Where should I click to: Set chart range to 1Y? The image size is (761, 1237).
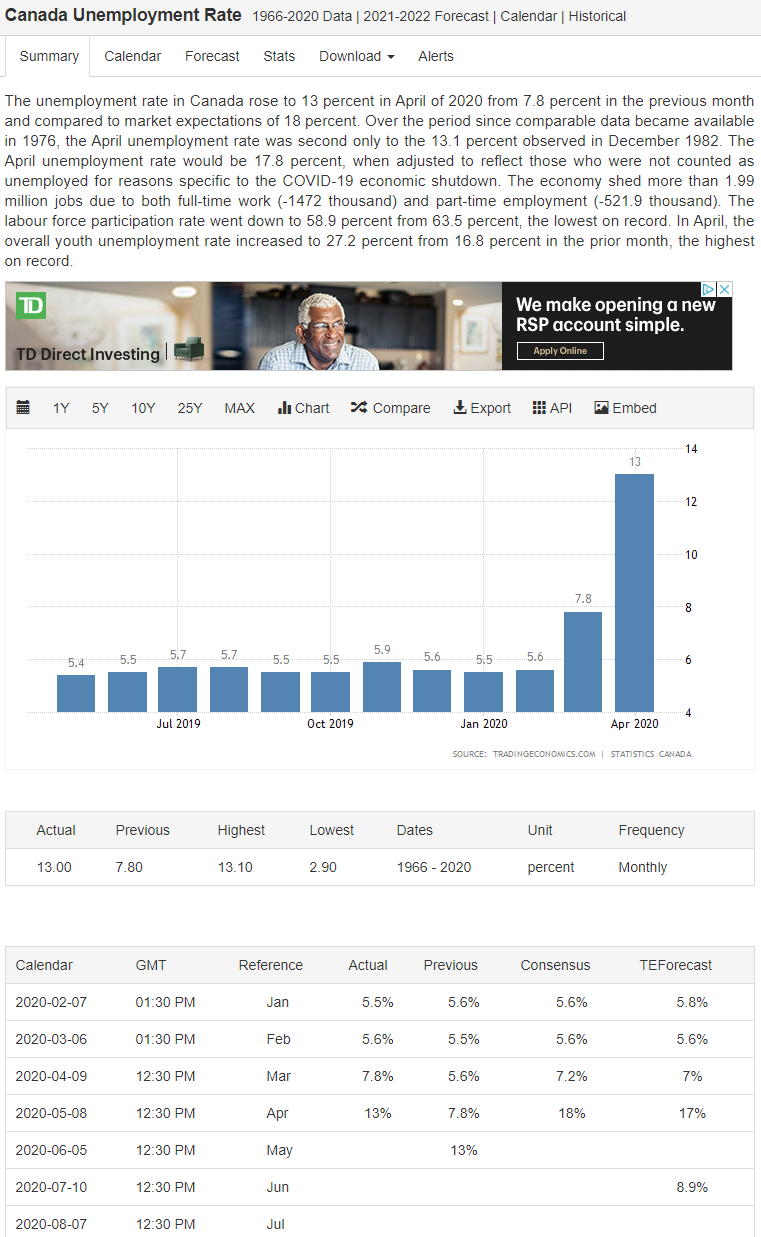point(61,408)
